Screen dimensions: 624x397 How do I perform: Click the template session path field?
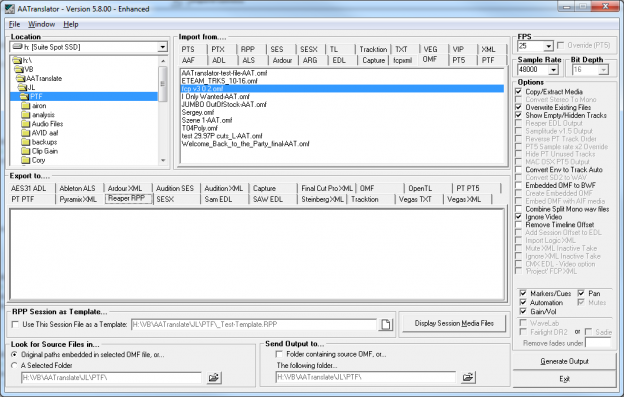click(x=254, y=325)
